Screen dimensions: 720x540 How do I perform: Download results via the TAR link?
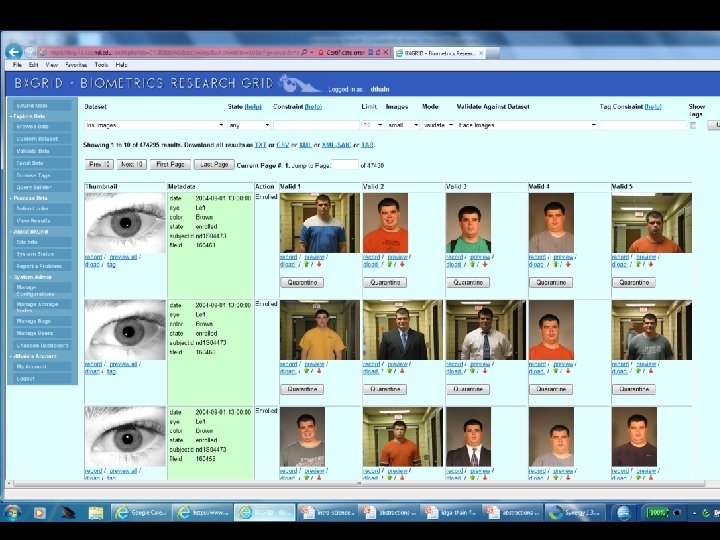coord(367,145)
